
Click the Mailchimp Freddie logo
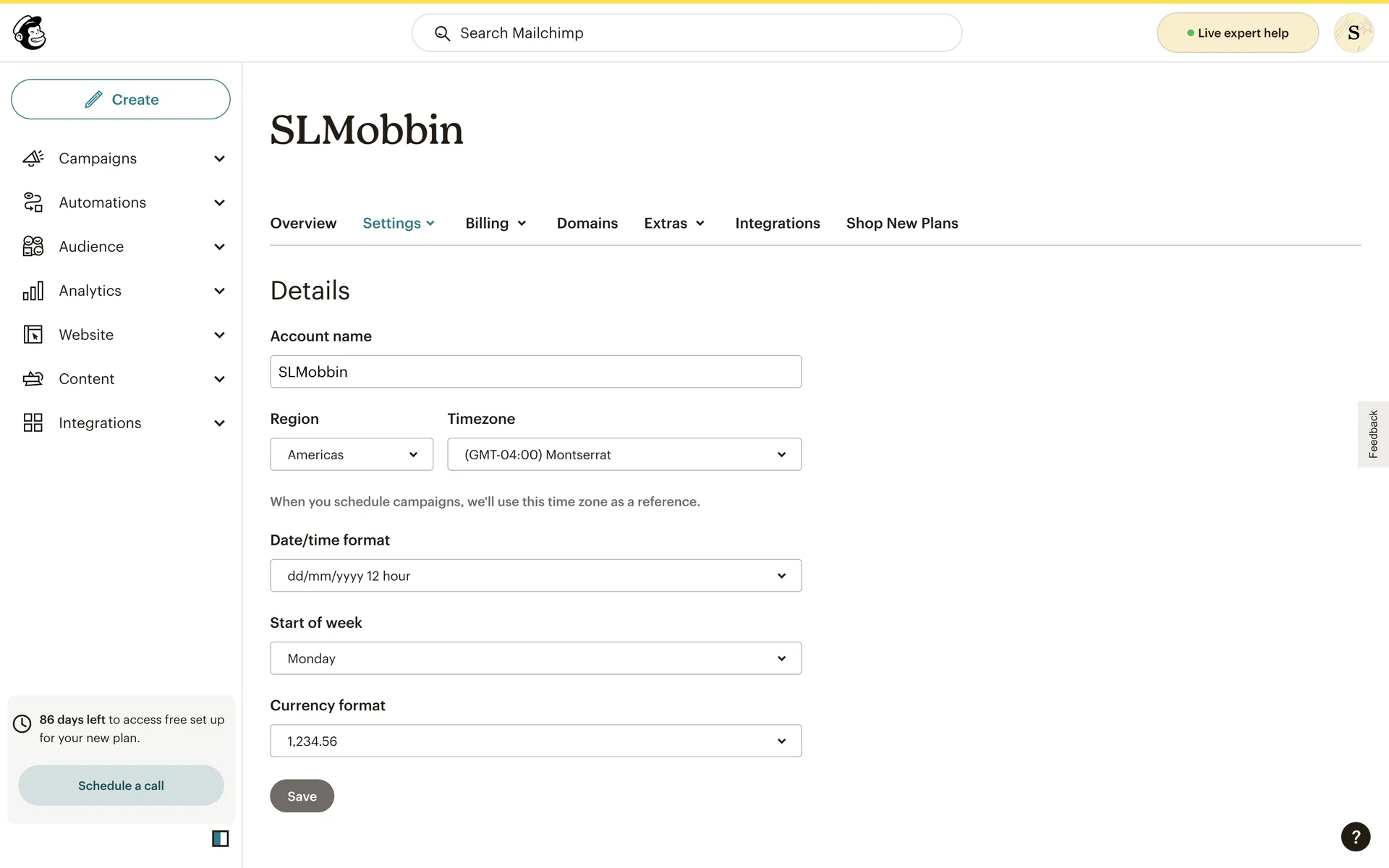(30, 33)
